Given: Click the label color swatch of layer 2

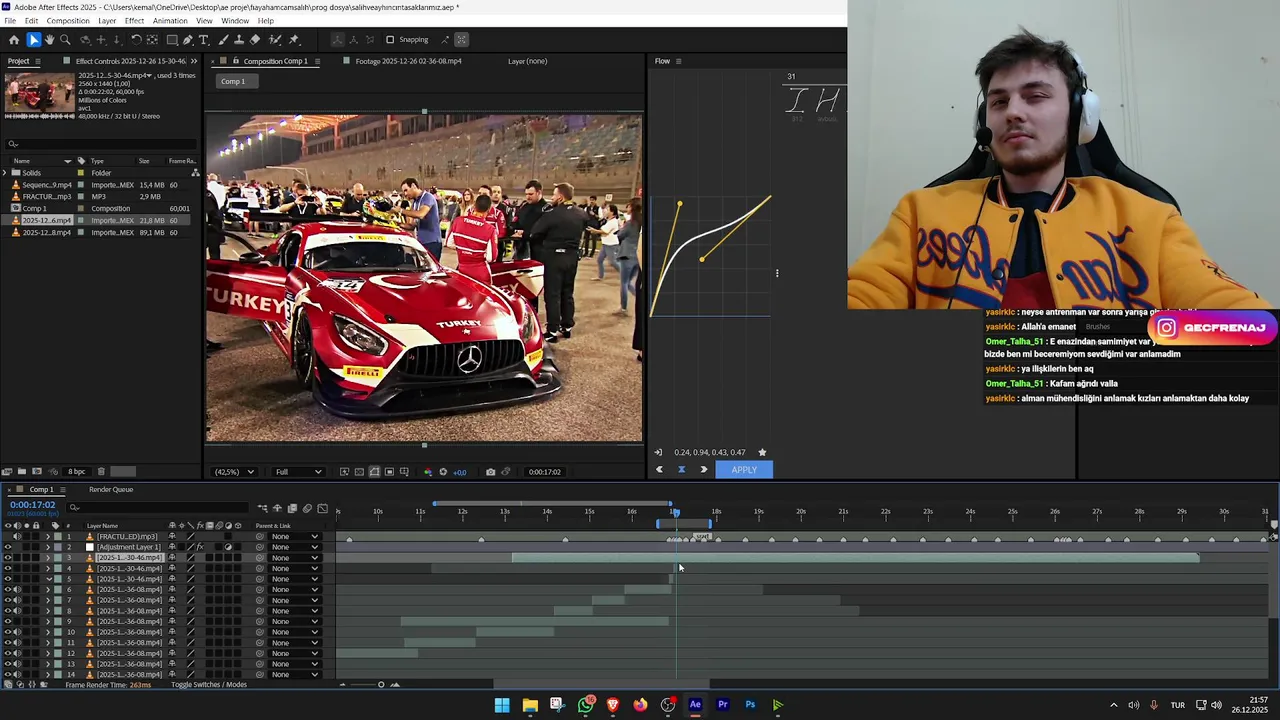Looking at the screenshot, I should click(58, 547).
